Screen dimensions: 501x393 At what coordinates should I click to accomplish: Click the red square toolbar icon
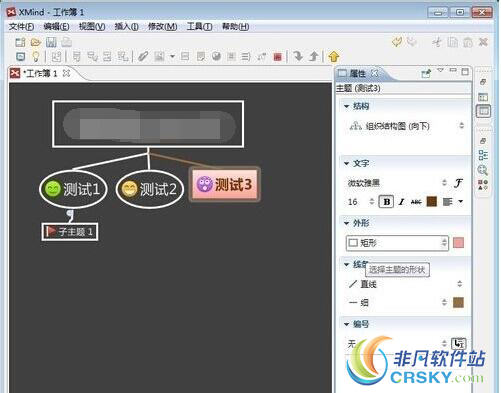[x=277, y=57]
